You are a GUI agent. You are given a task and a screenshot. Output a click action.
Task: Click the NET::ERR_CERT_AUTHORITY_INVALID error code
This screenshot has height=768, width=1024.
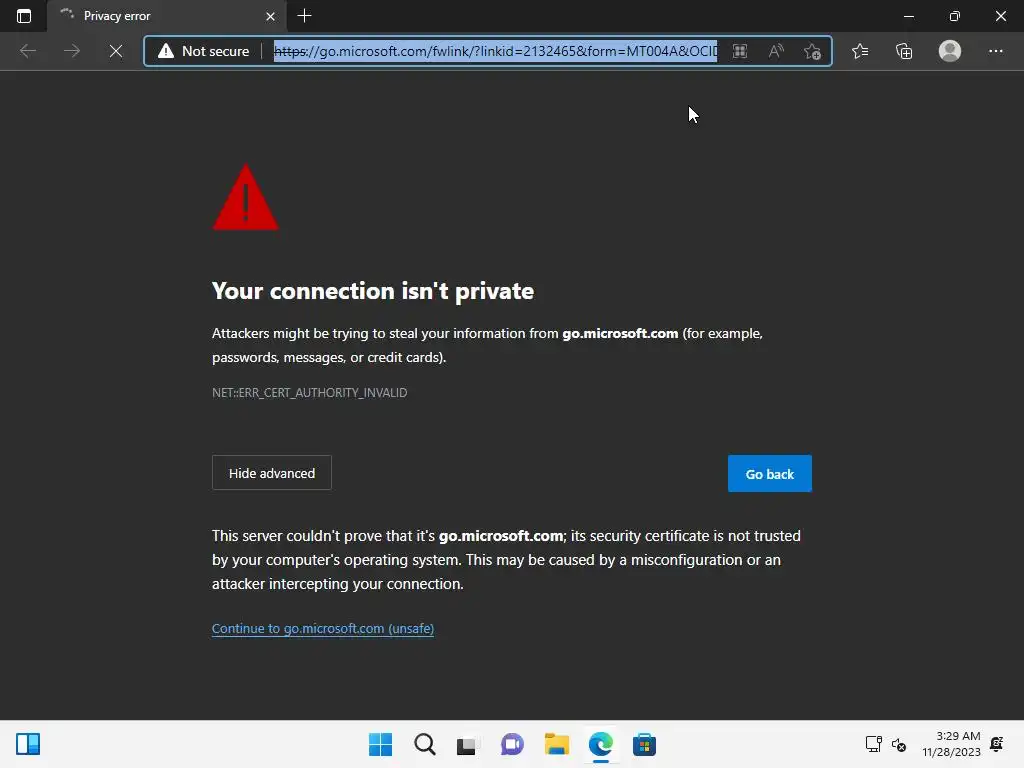(310, 392)
